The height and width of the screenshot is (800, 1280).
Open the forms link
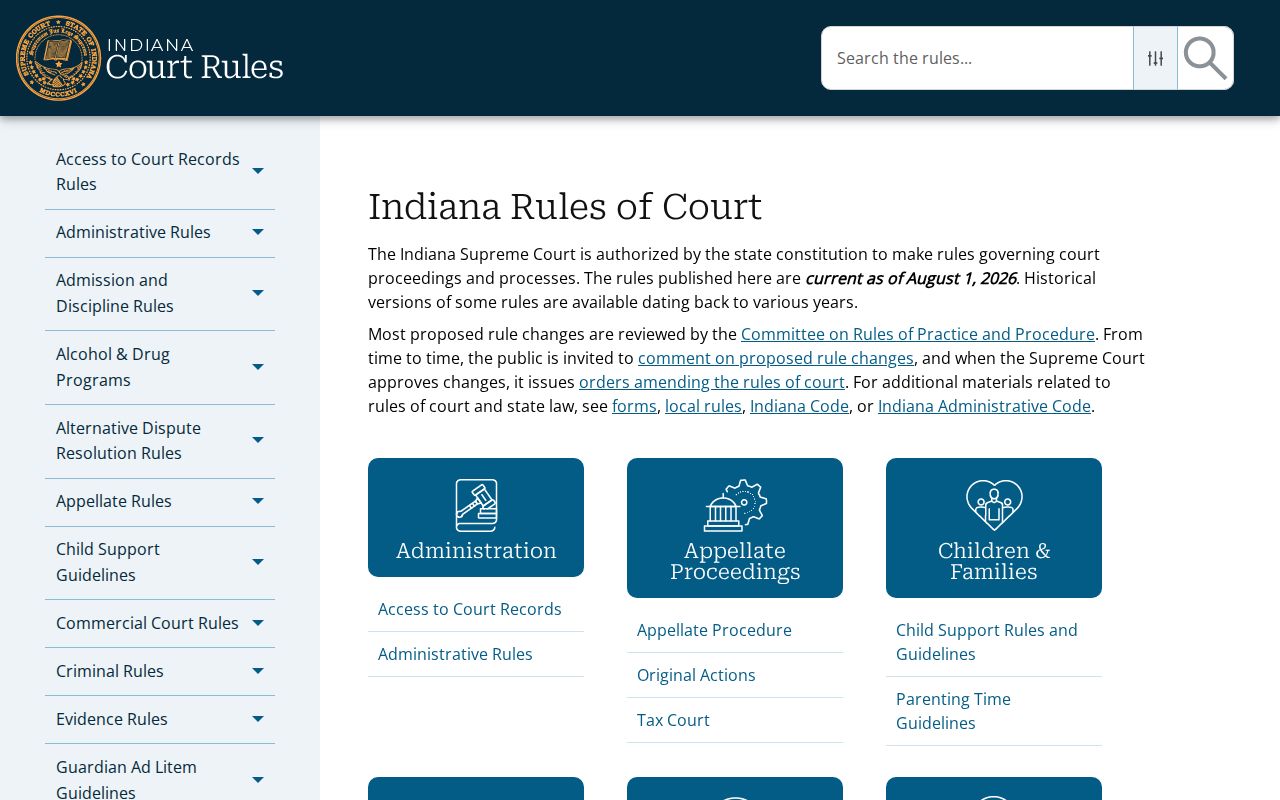634,406
